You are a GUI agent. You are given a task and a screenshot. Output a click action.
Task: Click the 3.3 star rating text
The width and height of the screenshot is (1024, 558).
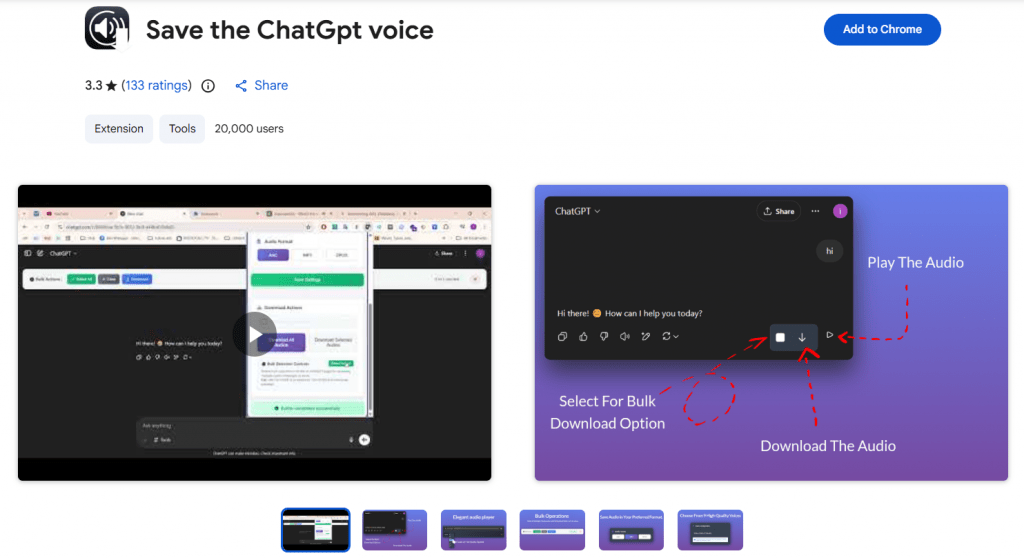point(101,86)
